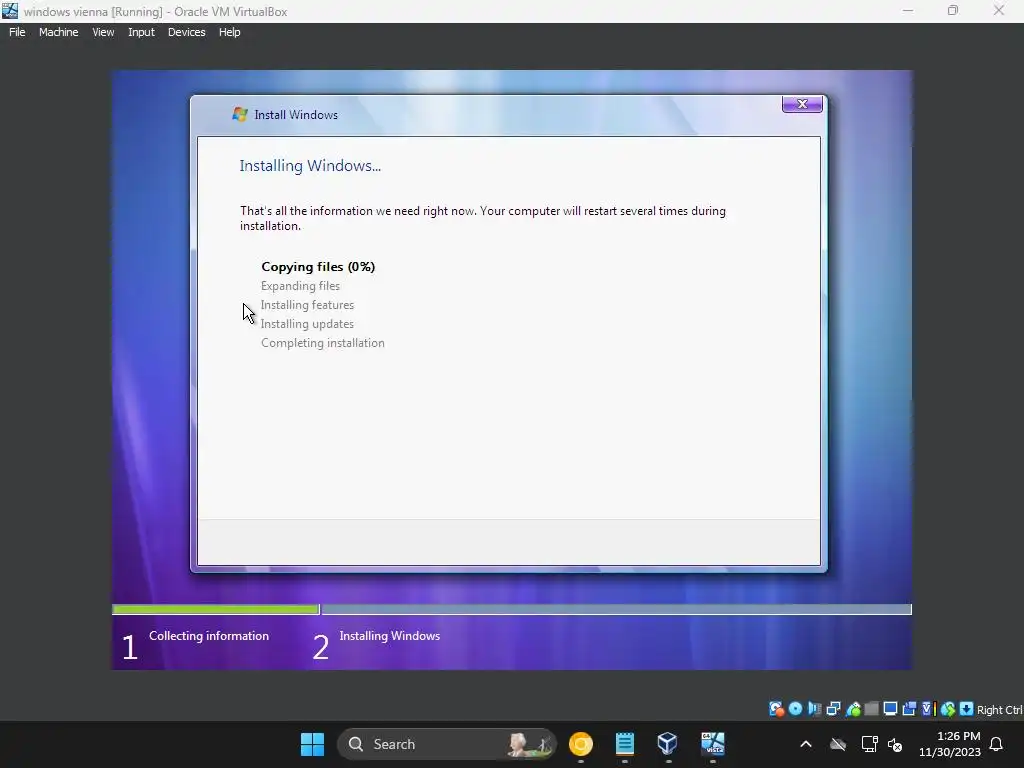Viewport: 1024px width, 768px height.
Task: Open the Input menu
Action: pos(141,32)
